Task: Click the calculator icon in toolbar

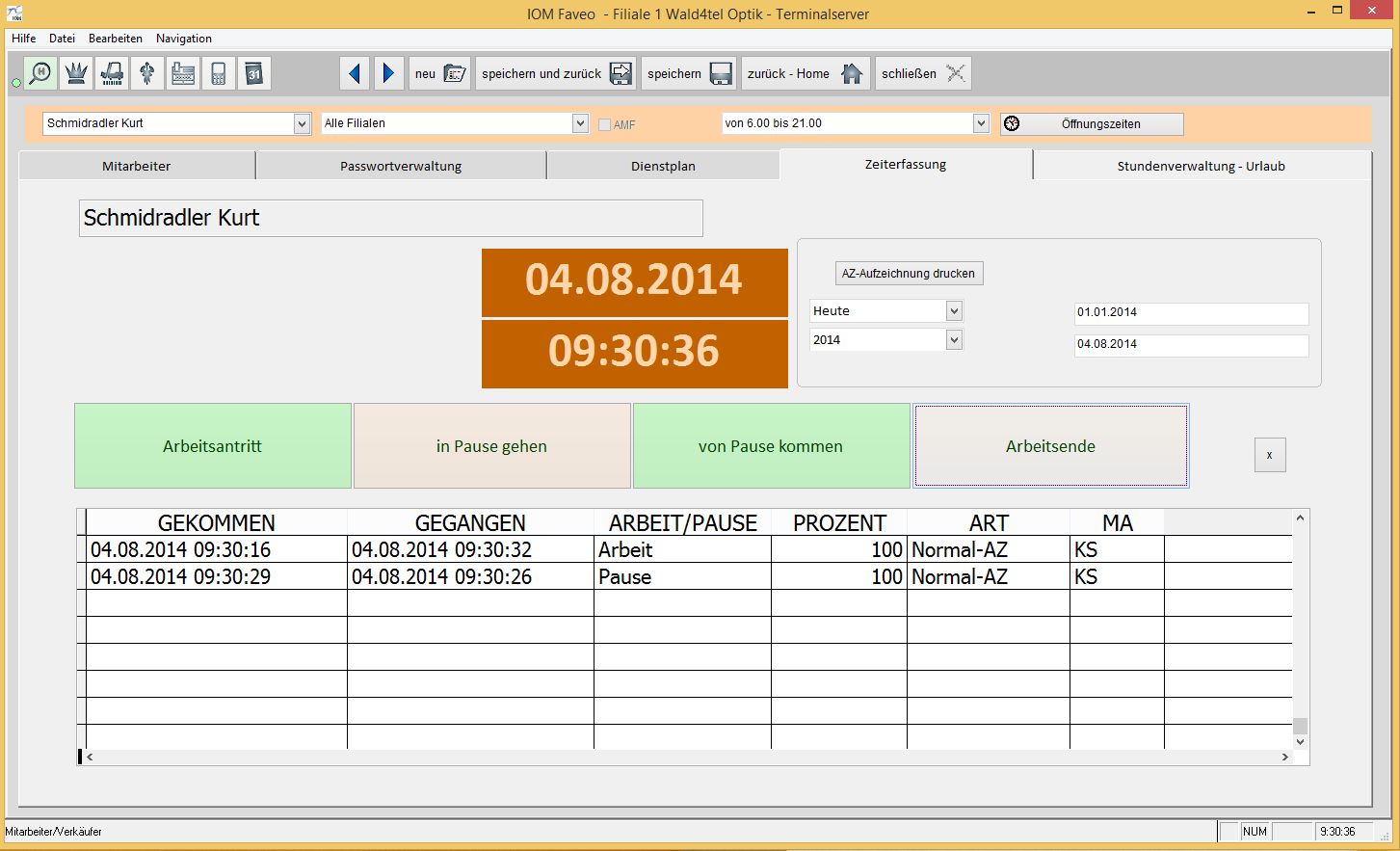Action: (219, 73)
